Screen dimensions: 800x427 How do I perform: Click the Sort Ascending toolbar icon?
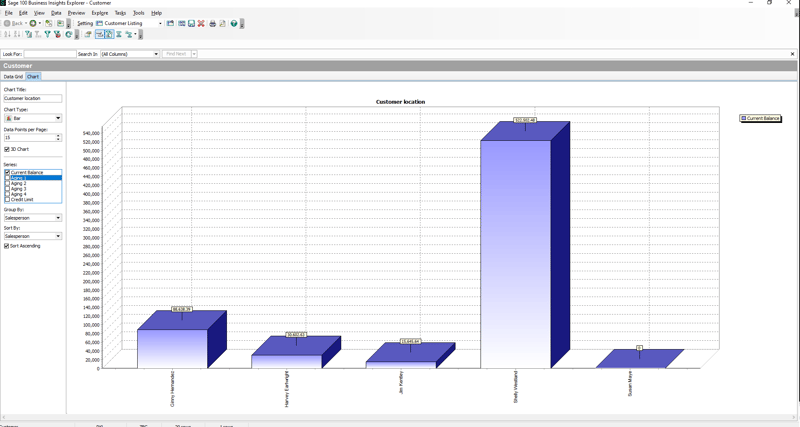[x=8, y=34]
